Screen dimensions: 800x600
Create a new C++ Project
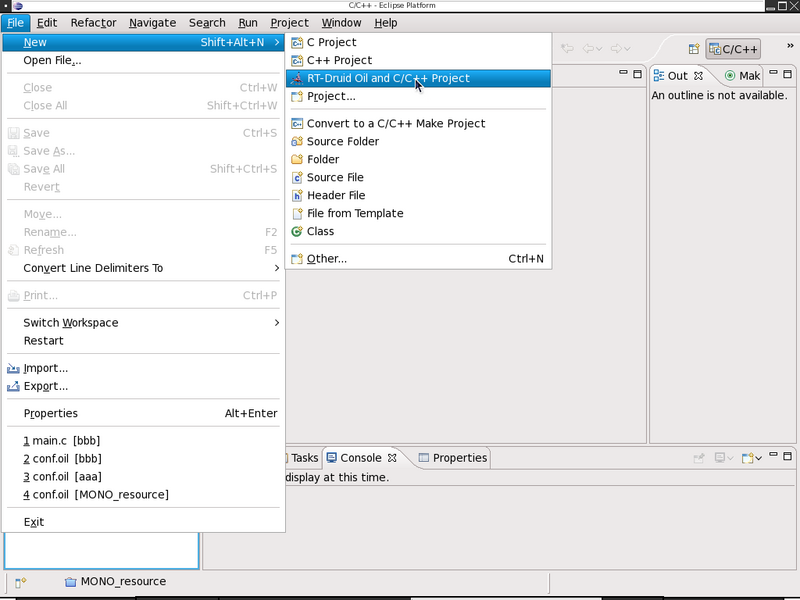click(418, 60)
